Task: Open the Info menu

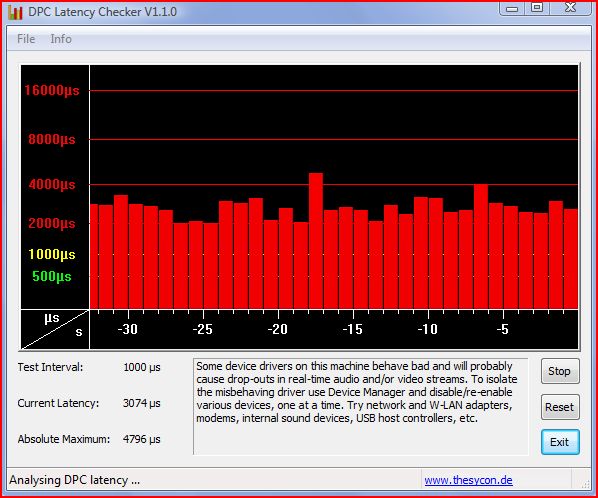Action: coord(61,39)
